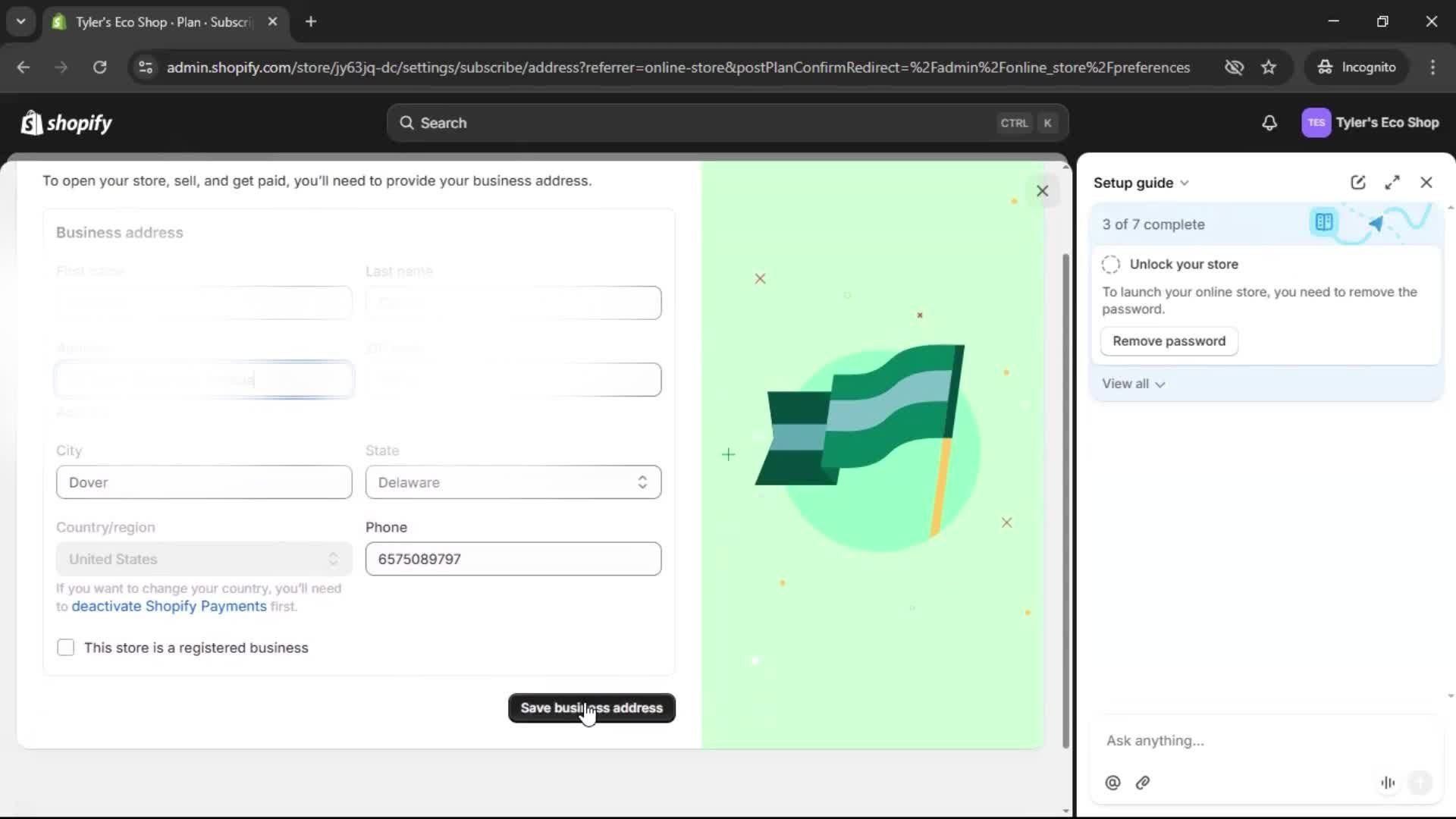This screenshot has width=1456, height=819.
Task: Open the State dropdown showing Delaware
Action: (513, 482)
